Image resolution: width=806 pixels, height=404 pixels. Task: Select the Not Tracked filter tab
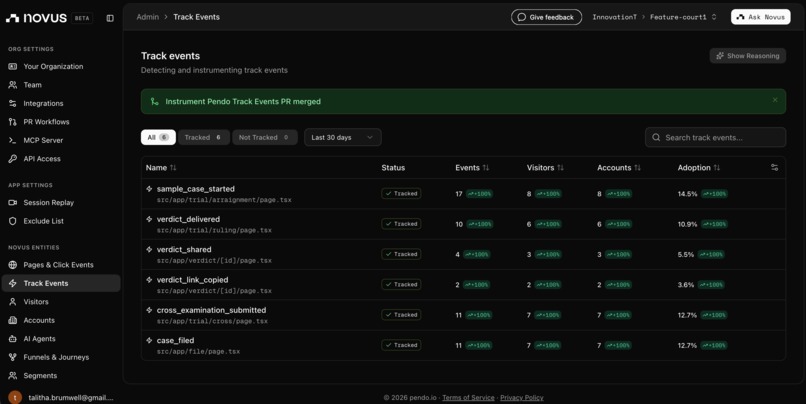[x=265, y=137]
